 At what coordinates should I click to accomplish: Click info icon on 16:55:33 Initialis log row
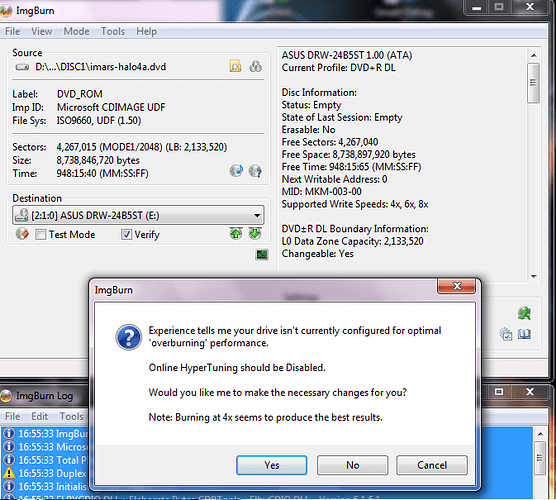tap(9, 486)
